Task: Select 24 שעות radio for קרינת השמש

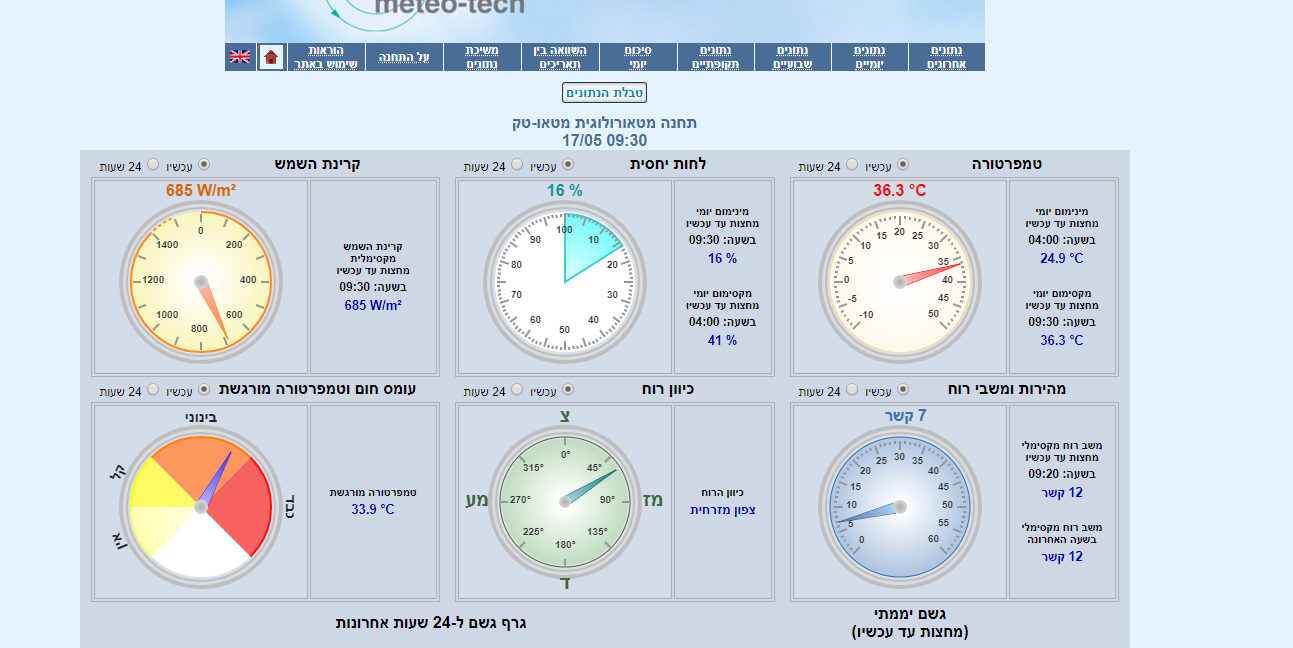Action: (153, 165)
